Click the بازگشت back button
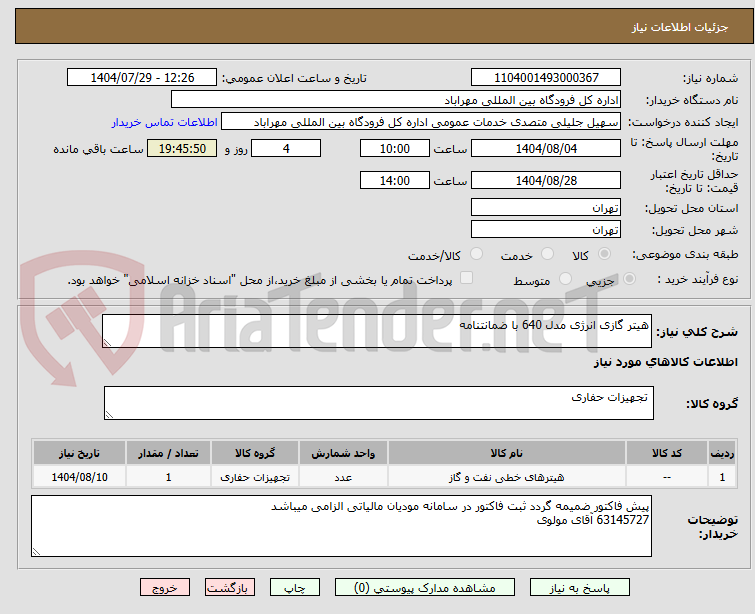 (230, 588)
